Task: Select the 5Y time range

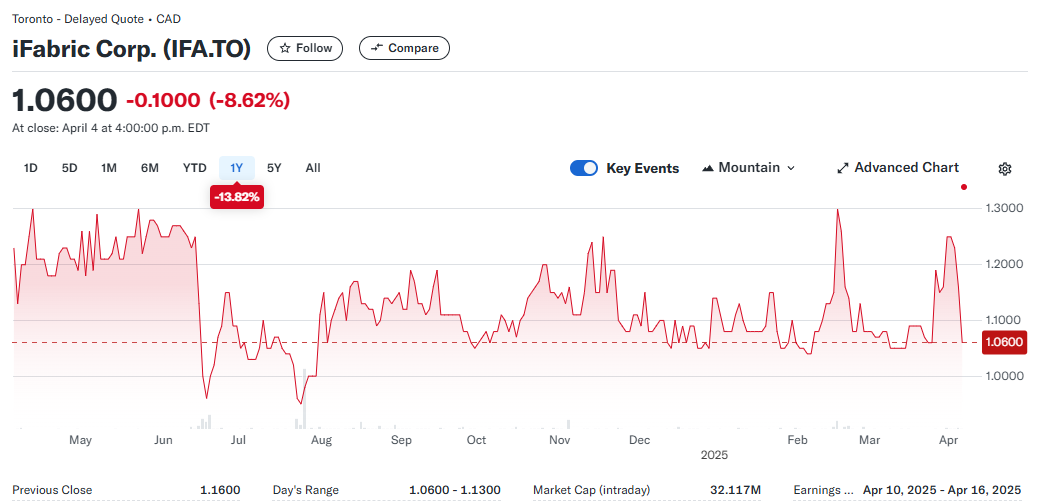Action: (x=274, y=168)
